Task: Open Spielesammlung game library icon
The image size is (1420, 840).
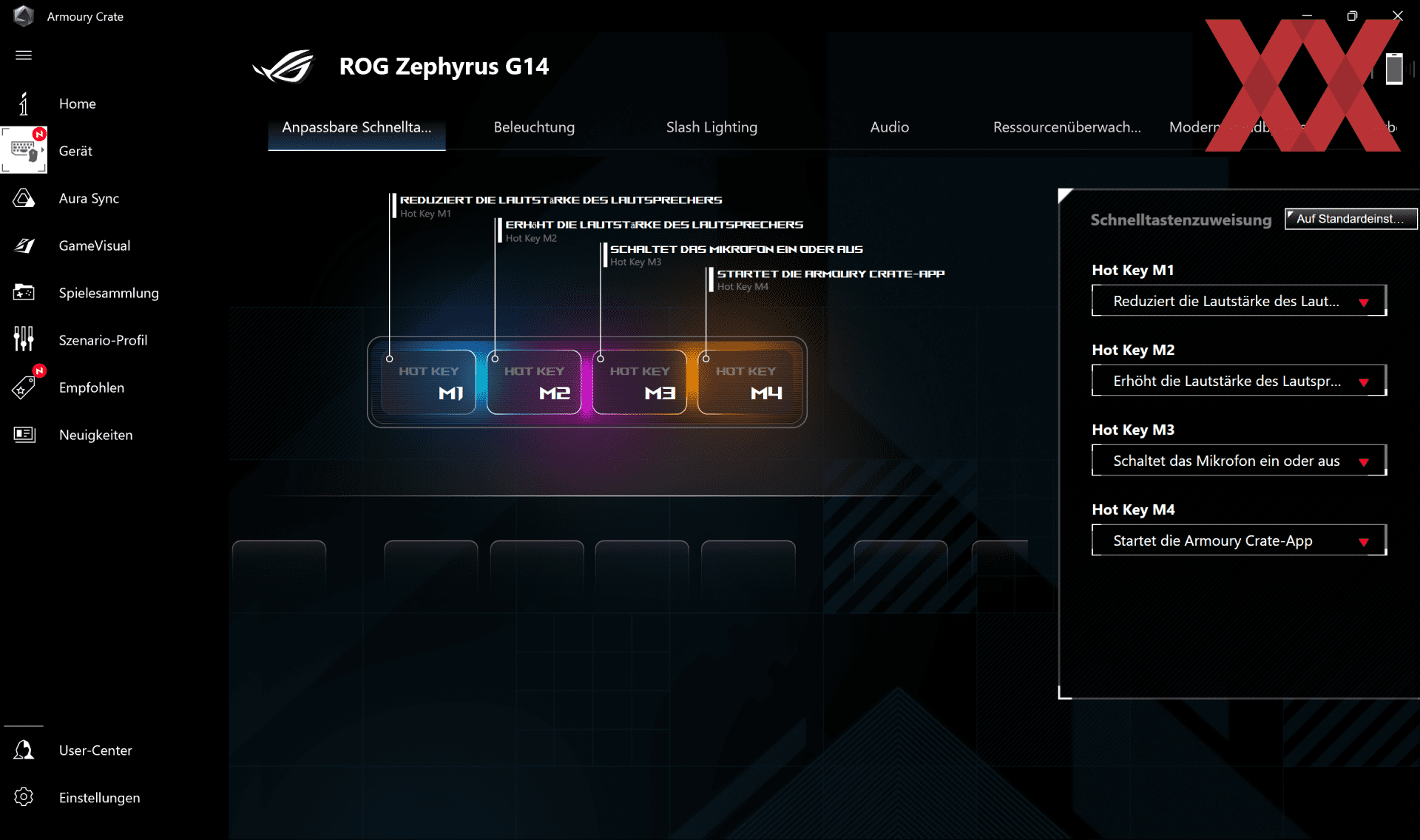Action: 24,293
